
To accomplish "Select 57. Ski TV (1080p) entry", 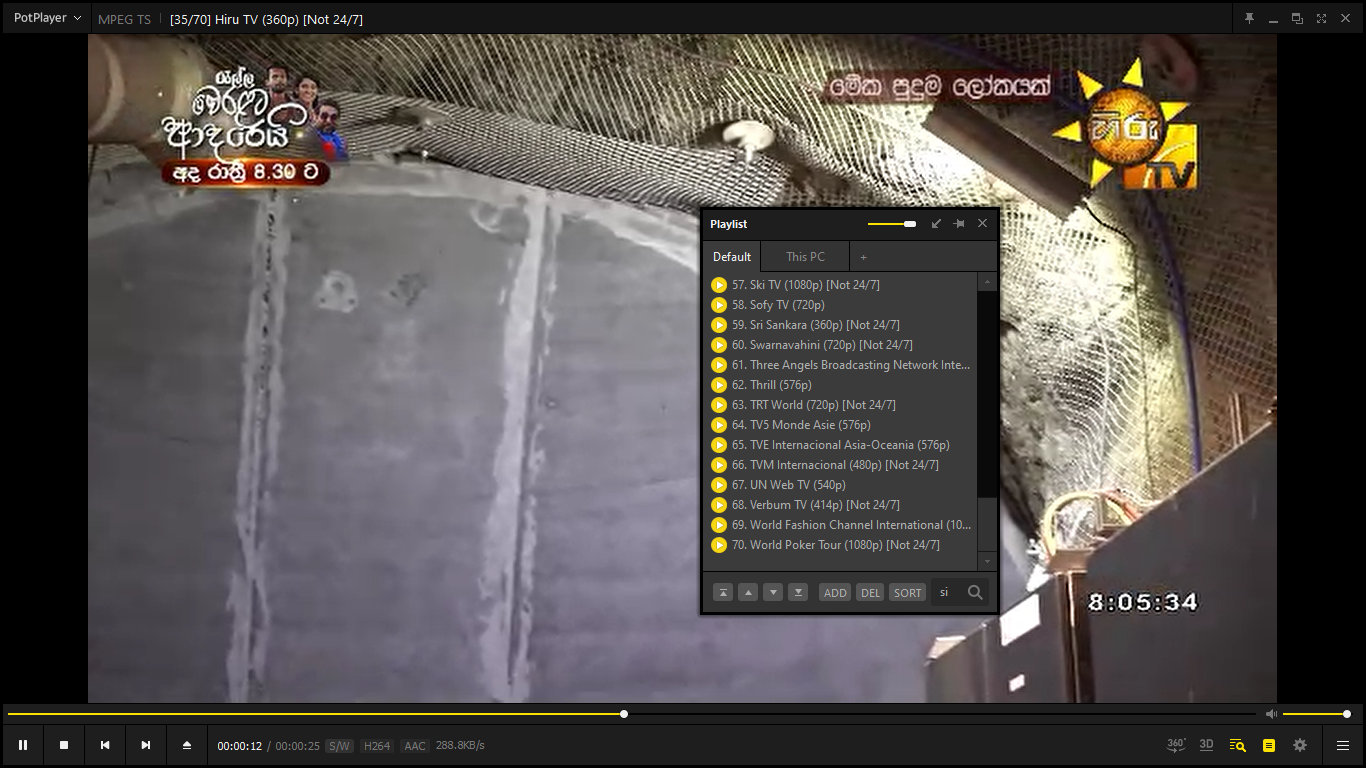I will tap(840, 285).
